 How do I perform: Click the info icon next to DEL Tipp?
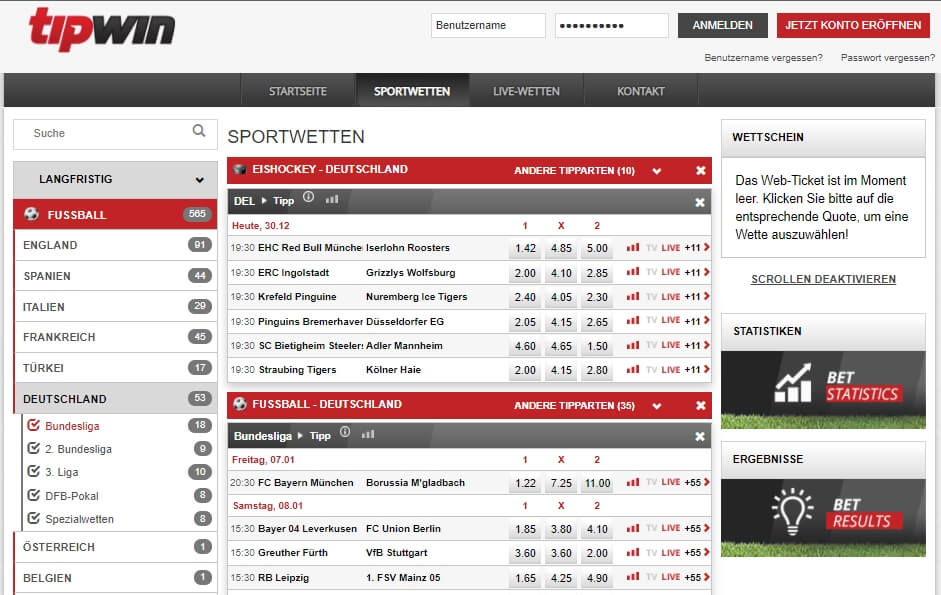(308, 197)
